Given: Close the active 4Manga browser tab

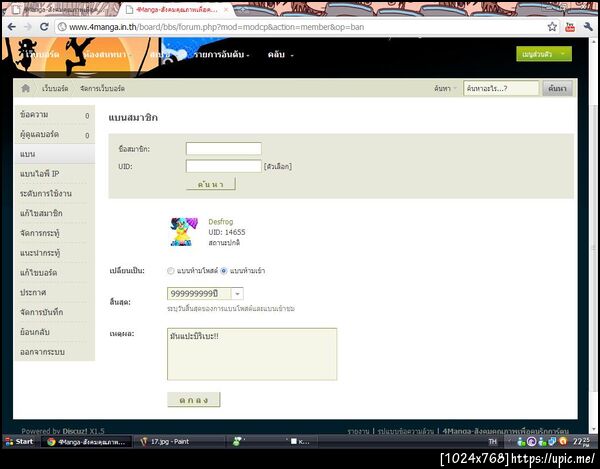Looking at the screenshot, I should click(x=226, y=10).
